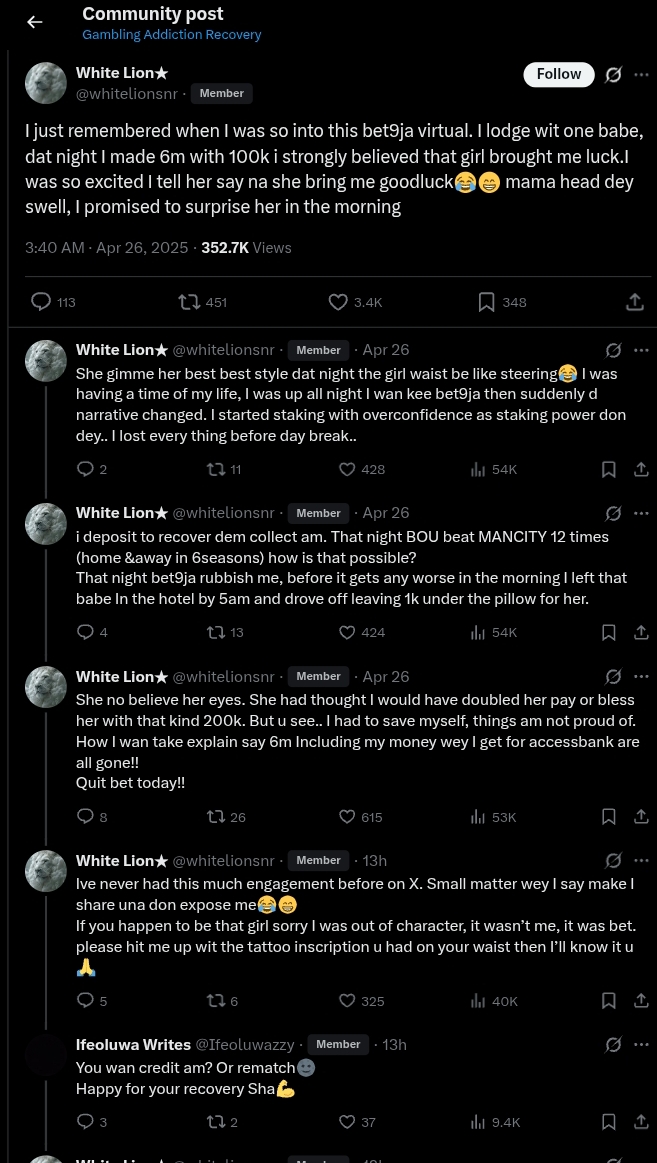Share the Ifeoluwa Writes reply
Image resolution: width=657 pixels, height=1163 pixels.
pos(641,1122)
